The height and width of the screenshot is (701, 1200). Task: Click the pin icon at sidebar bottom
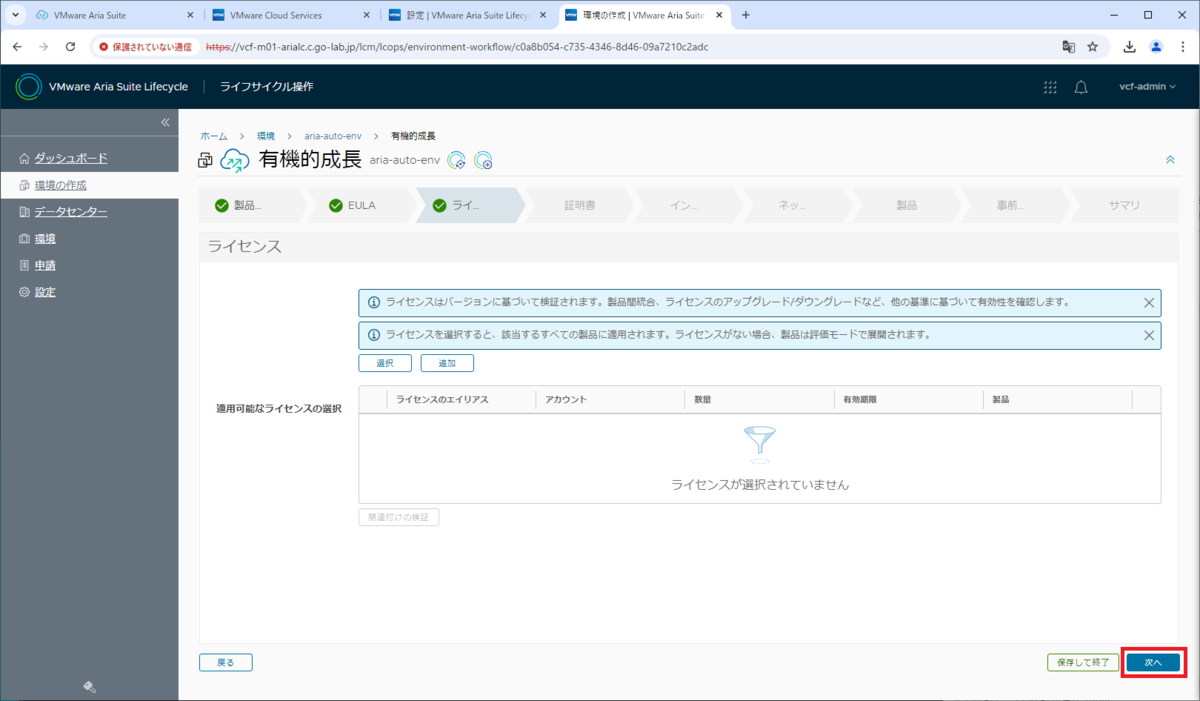(89, 686)
